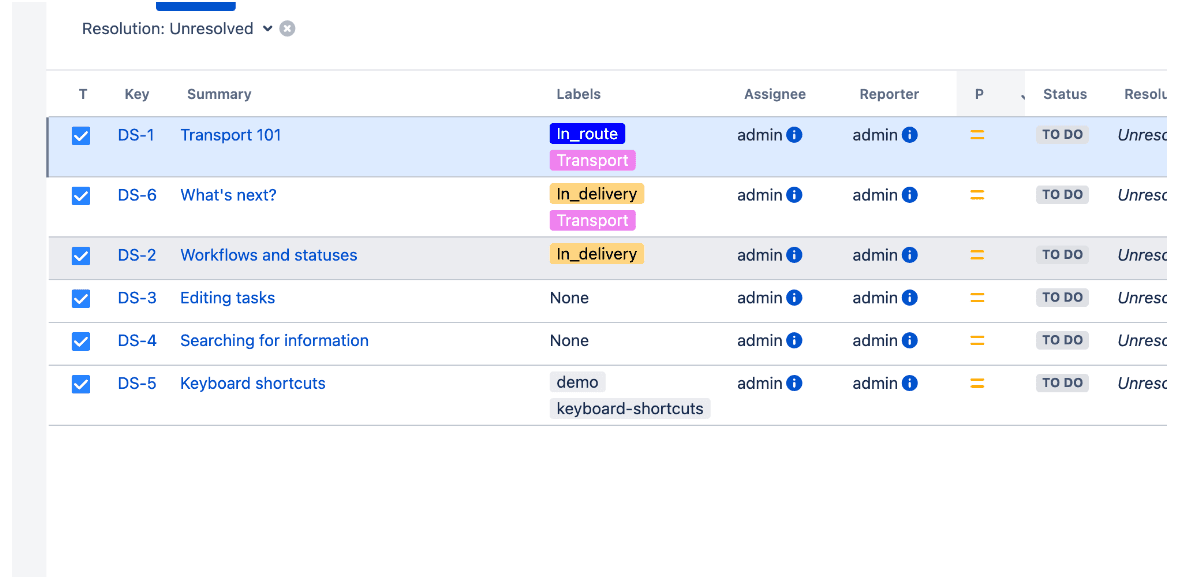This screenshot has height=577, width=1179.
Task: Remove the Resolution: Unresolved filter
Action: [287, 29]
